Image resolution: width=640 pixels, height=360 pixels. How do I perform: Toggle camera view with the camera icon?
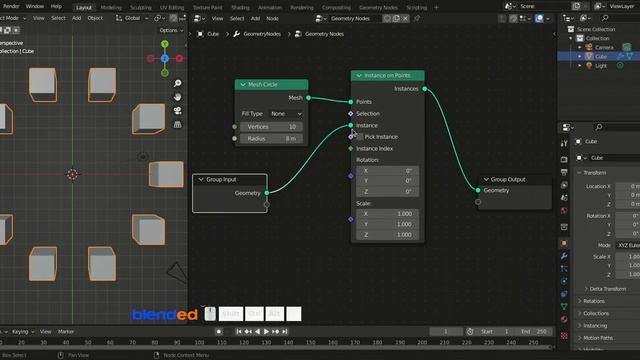(178, 111)
